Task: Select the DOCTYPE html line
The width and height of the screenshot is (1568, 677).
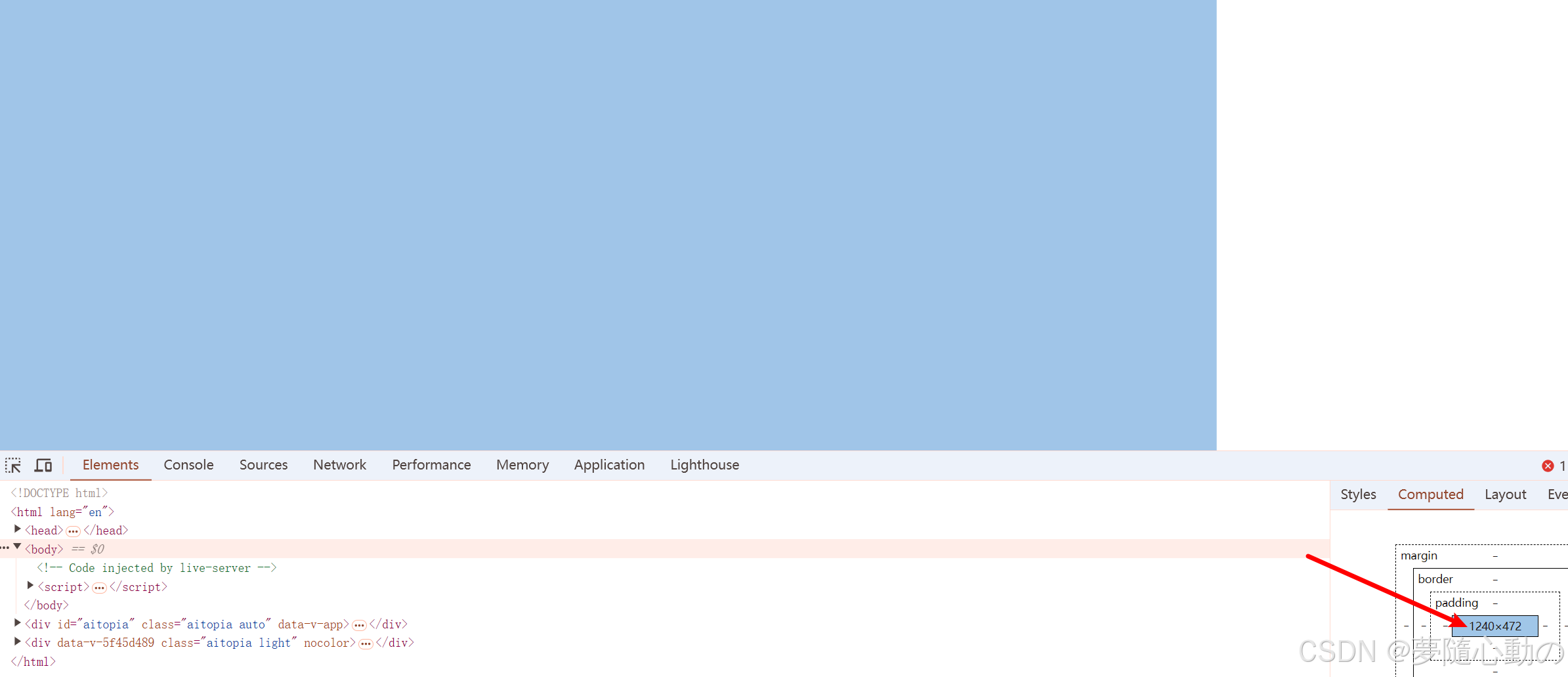Action: coord(59,493)
